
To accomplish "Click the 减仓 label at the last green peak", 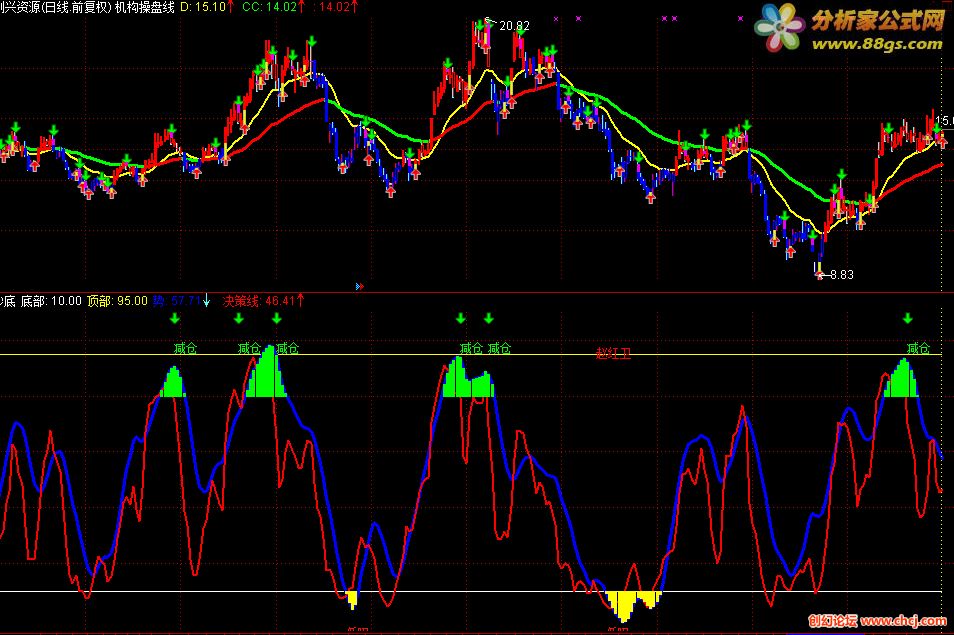I will tap(918, 348).
